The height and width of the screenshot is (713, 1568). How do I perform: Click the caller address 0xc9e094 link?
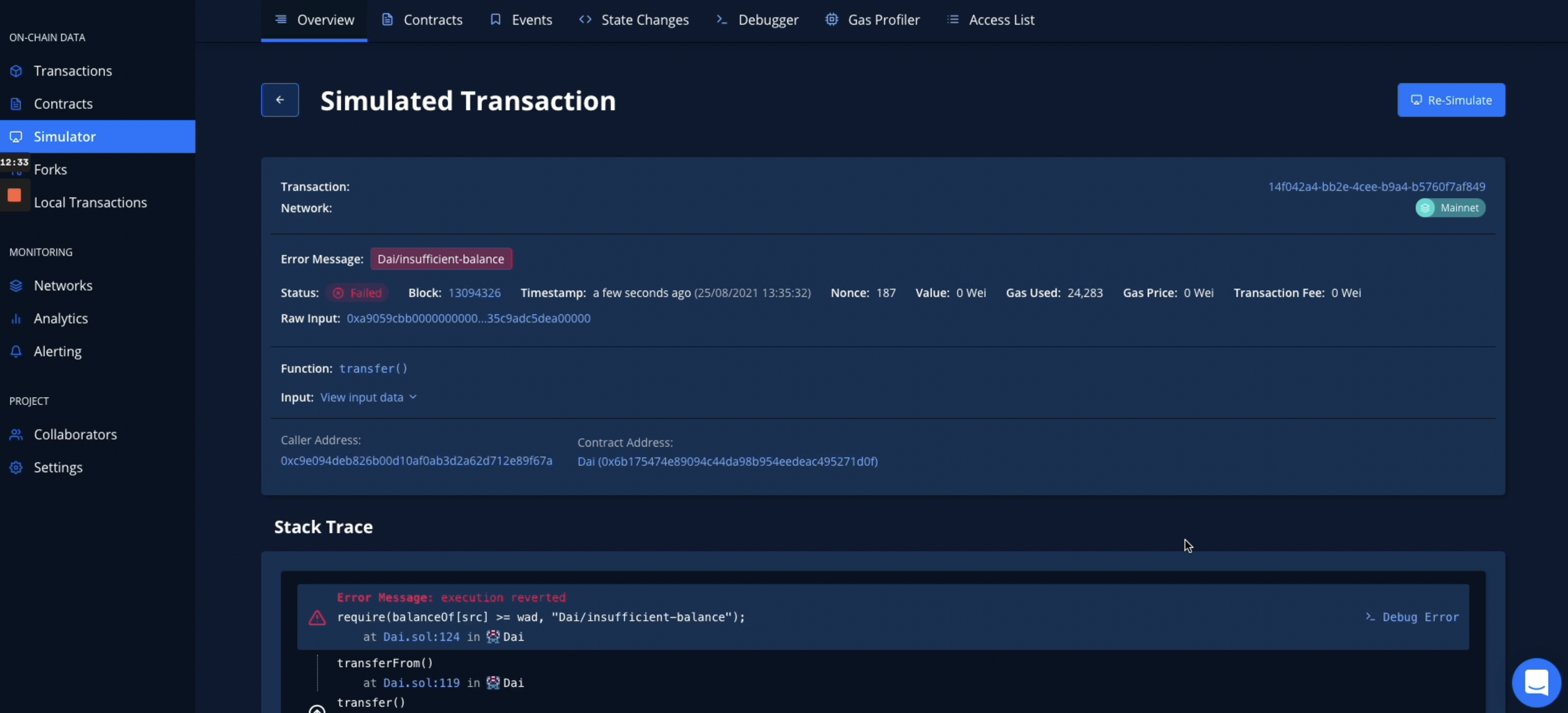[416, 461]
